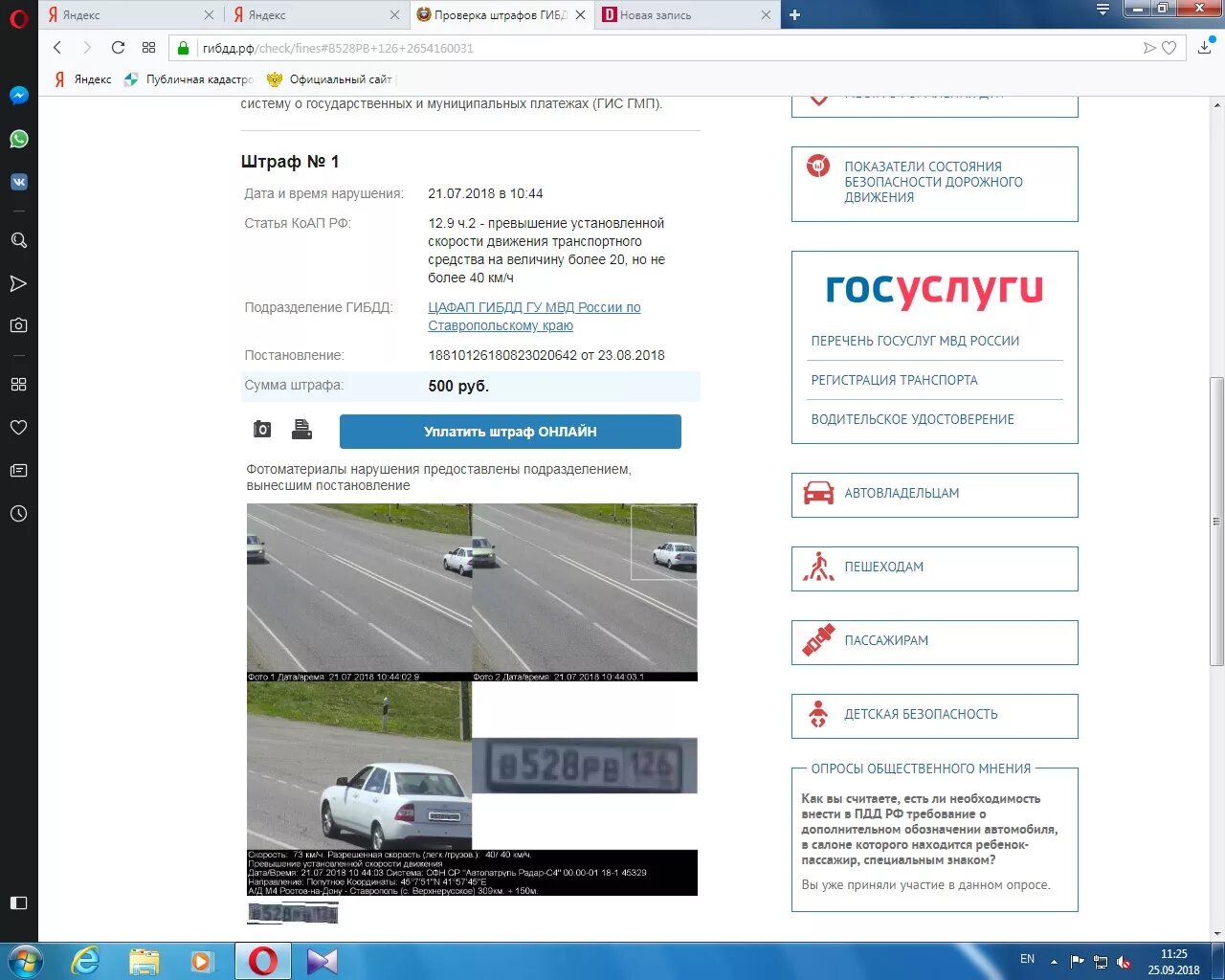Viewport: 1225px width, 980px height.
Task: Click print fine icon
Action: point(301,429)
